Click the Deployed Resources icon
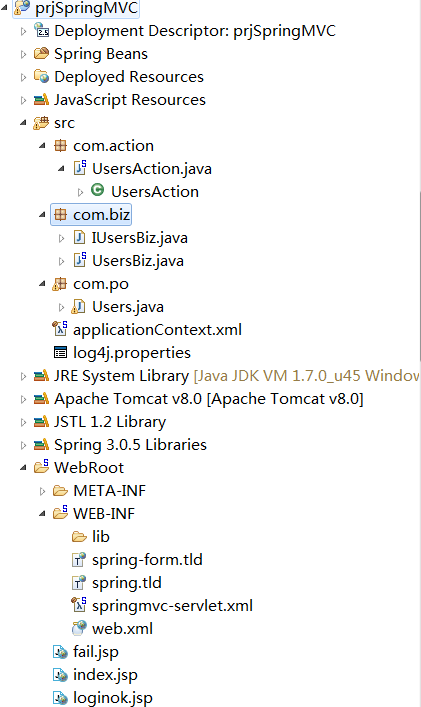The image size is (421, 707). pyautogui.click(x=41, y=77)
